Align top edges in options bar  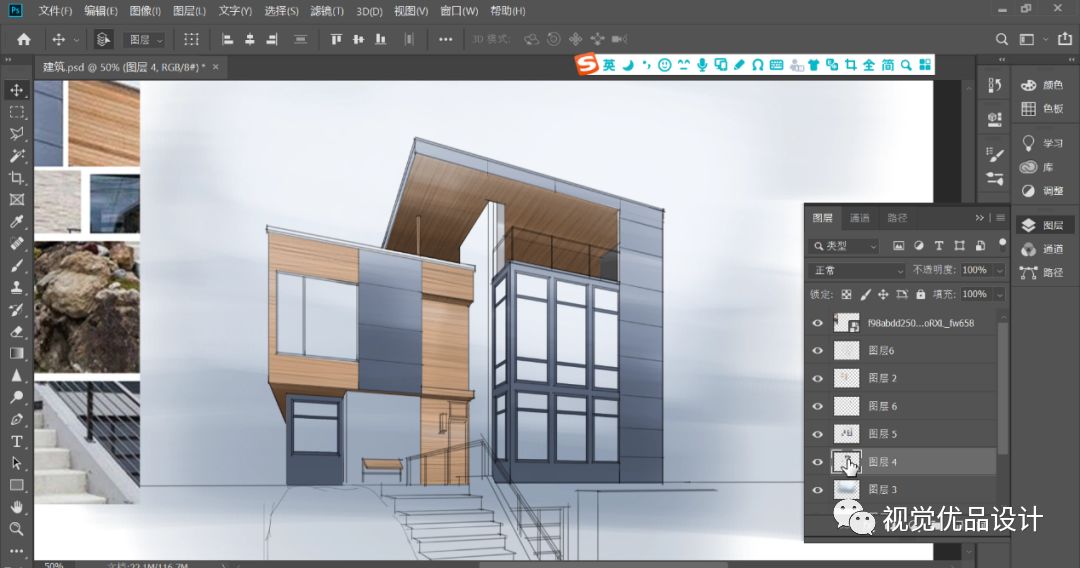336,39
